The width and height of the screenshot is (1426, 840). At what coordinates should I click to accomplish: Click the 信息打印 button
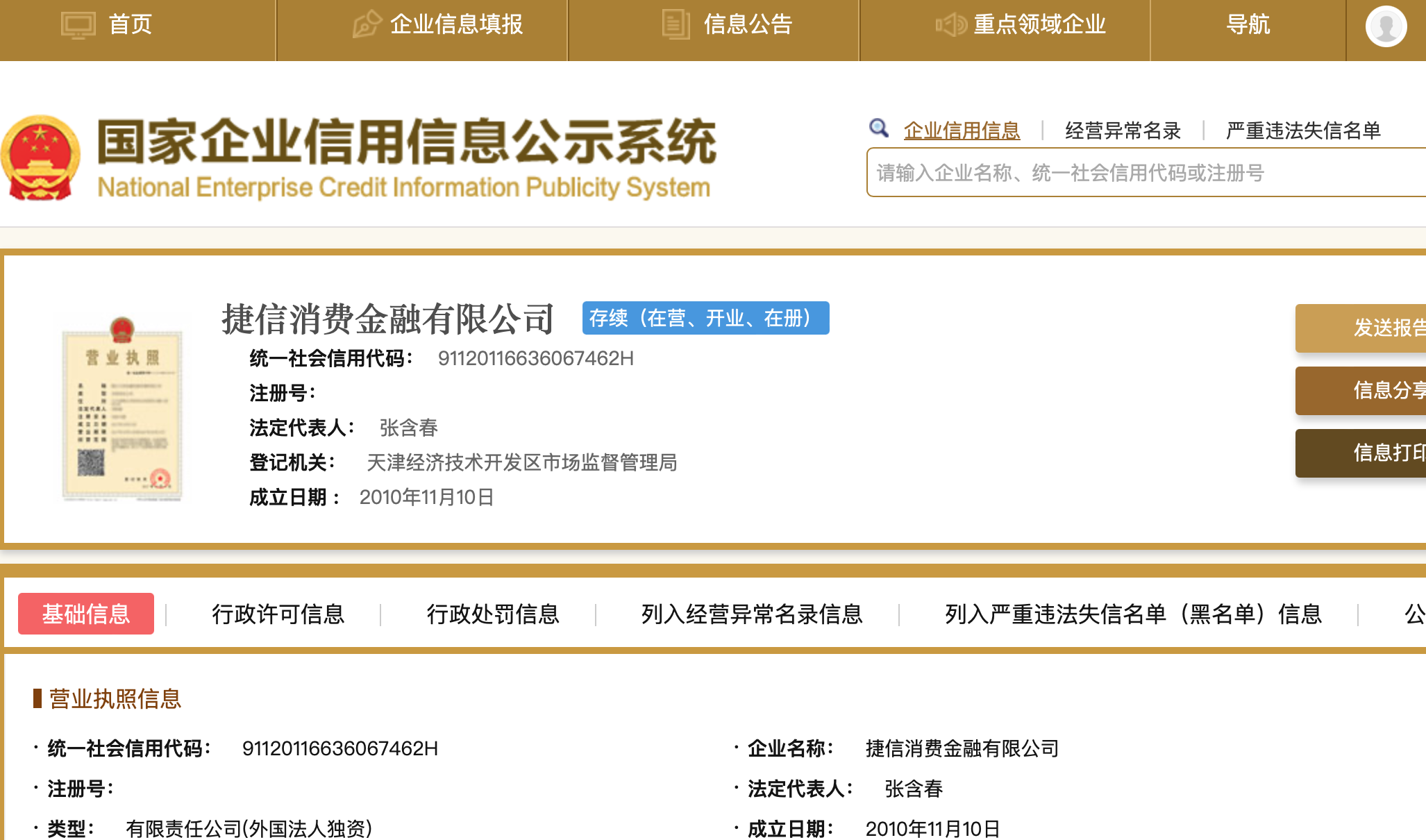(1361, 453)
